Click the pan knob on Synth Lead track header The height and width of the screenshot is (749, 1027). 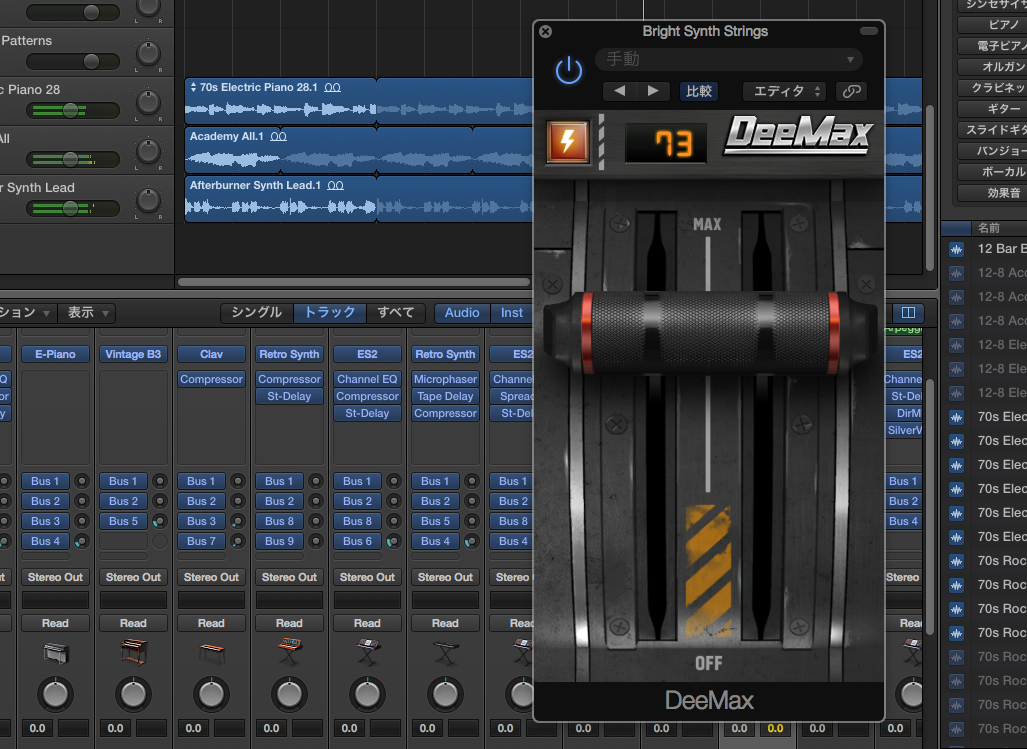tap(149, 200)
